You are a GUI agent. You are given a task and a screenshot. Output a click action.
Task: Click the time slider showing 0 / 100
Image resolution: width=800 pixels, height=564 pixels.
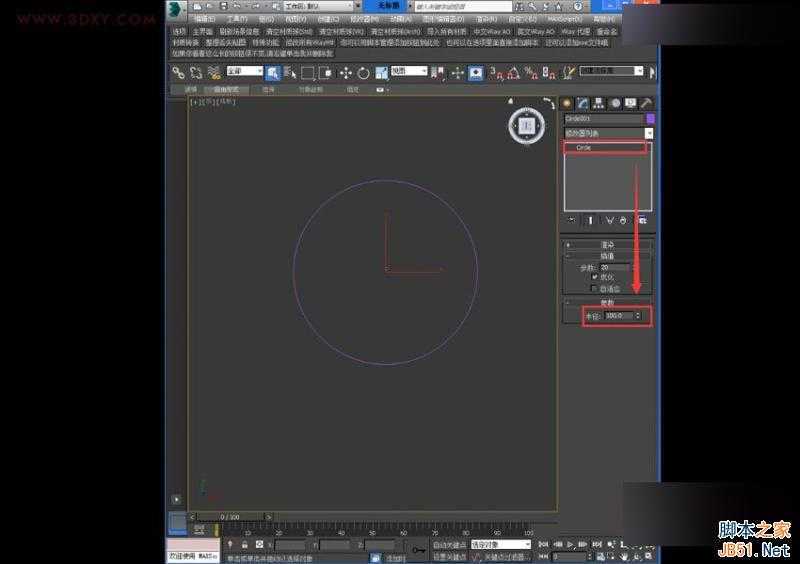pos(230,517)
